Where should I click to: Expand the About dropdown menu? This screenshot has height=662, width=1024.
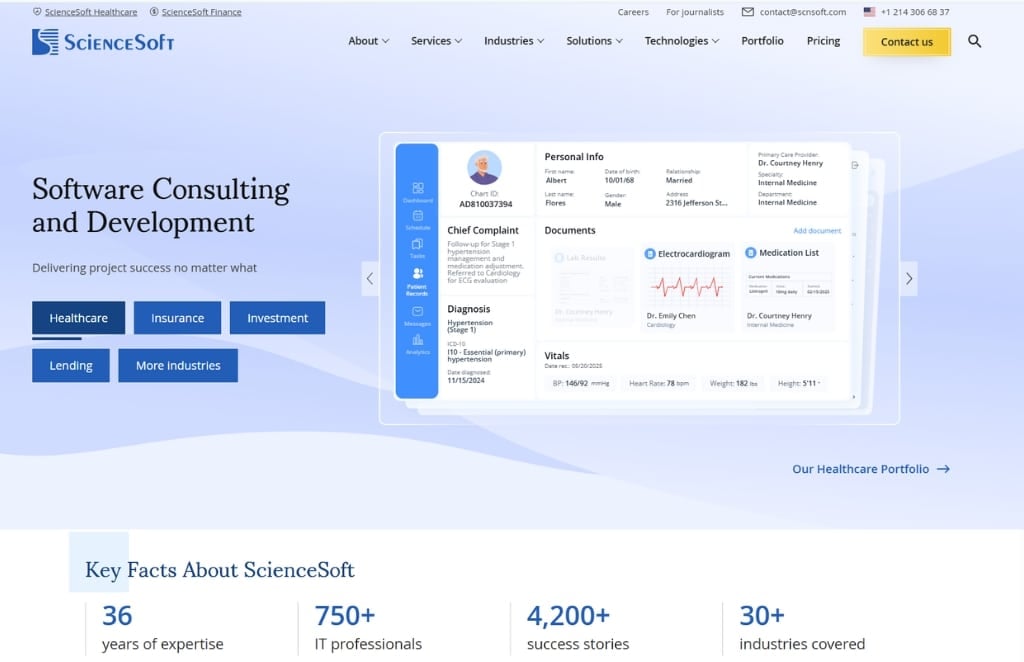(368, 41)
